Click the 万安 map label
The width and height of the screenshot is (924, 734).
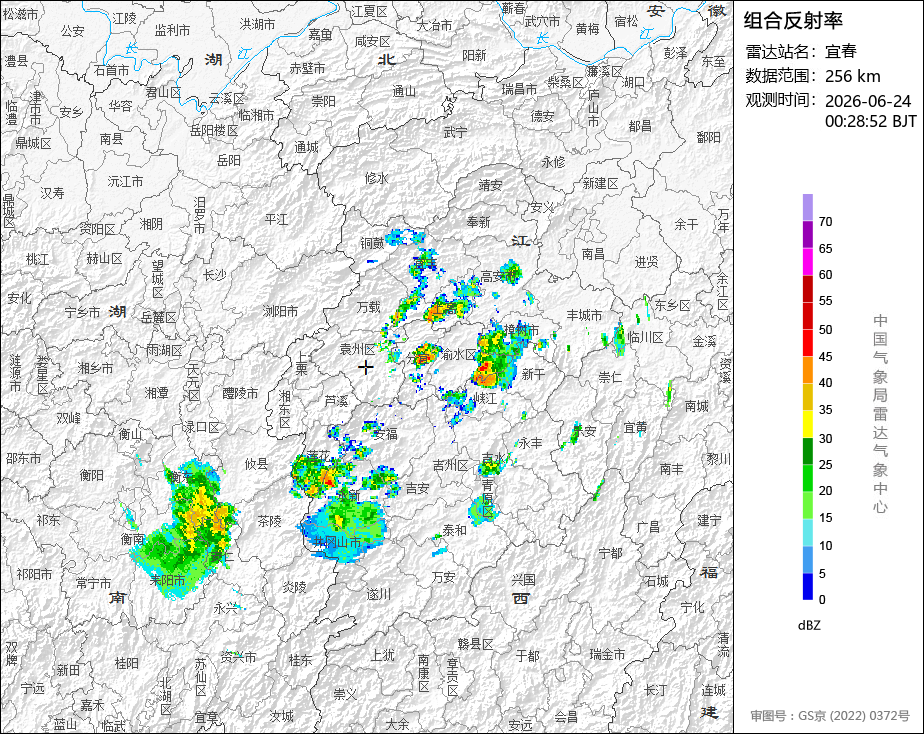click(443, 577)
